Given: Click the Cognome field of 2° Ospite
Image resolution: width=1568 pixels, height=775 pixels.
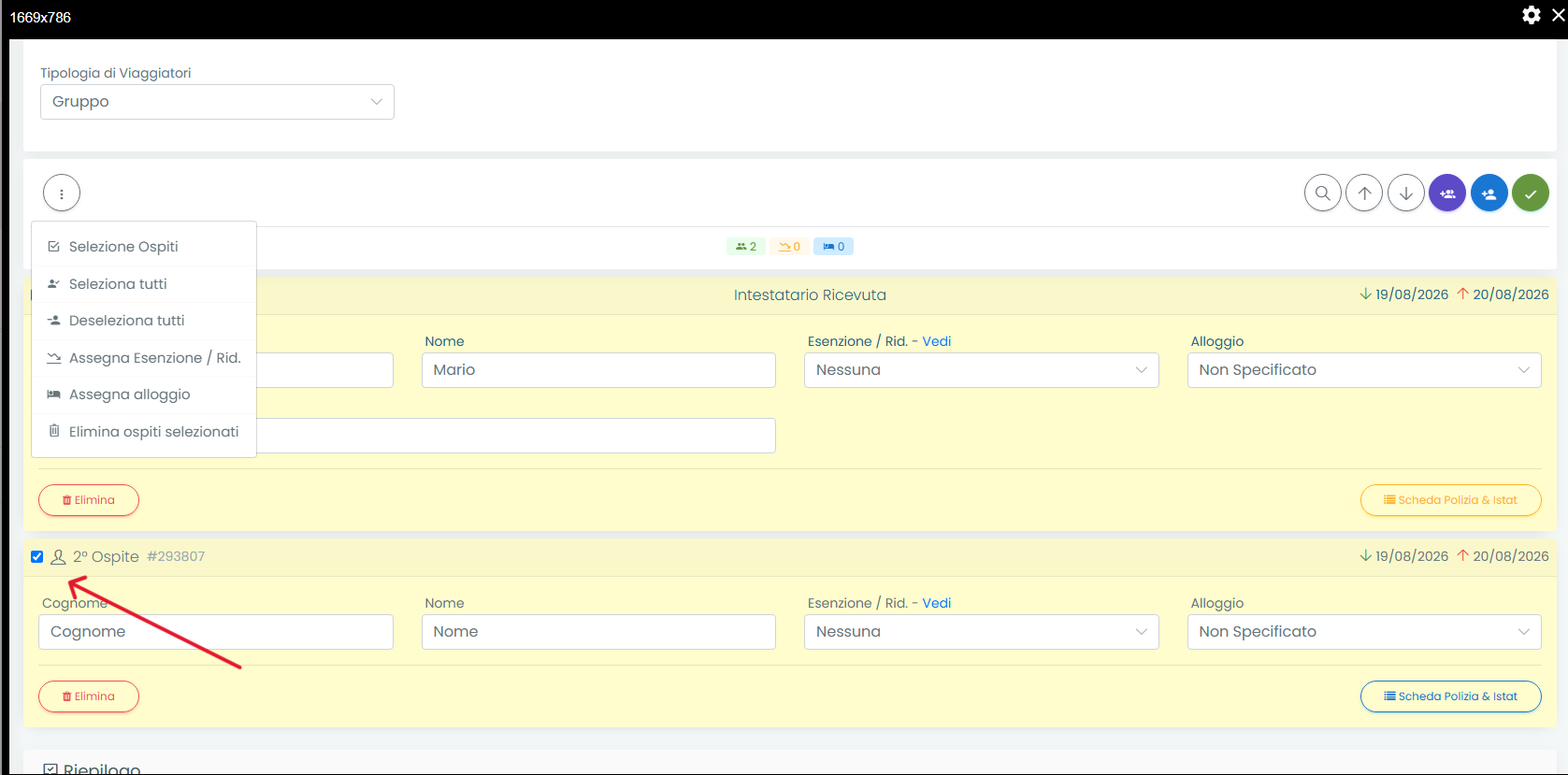Looking at the screenshot, I should pyautogui.click(x=216, y=632).
